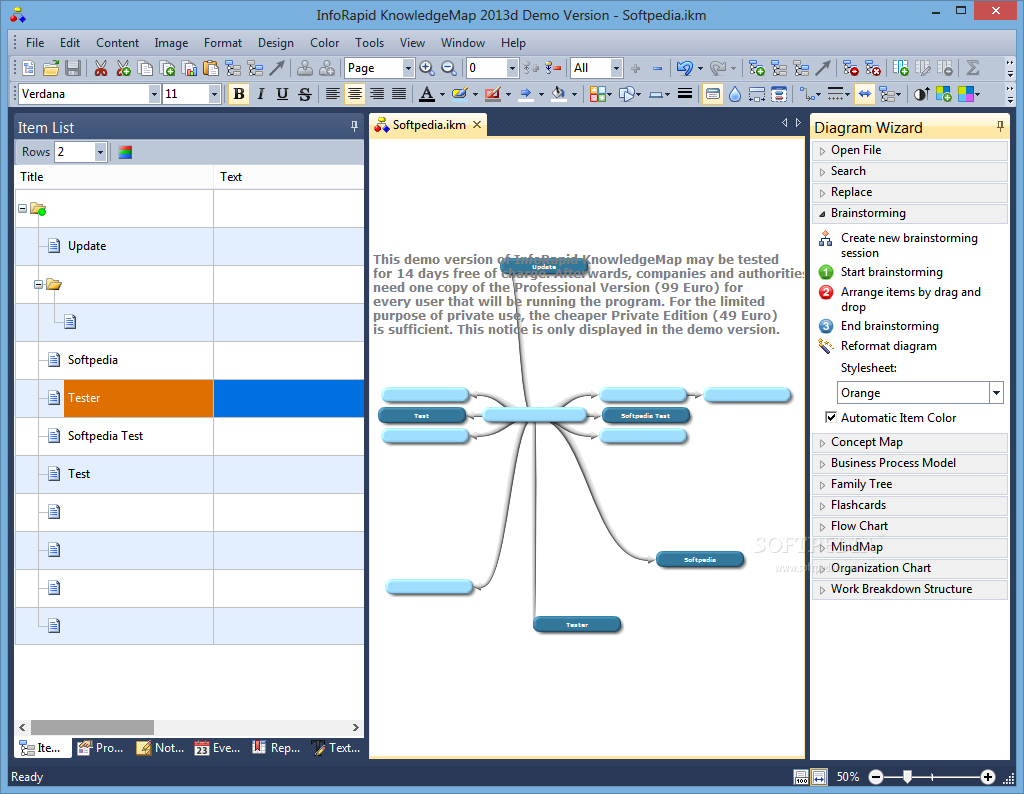This screenshot has height=794, width=1024.
Task: Click the Item List horizontal scrollbar
Action: 92,727
